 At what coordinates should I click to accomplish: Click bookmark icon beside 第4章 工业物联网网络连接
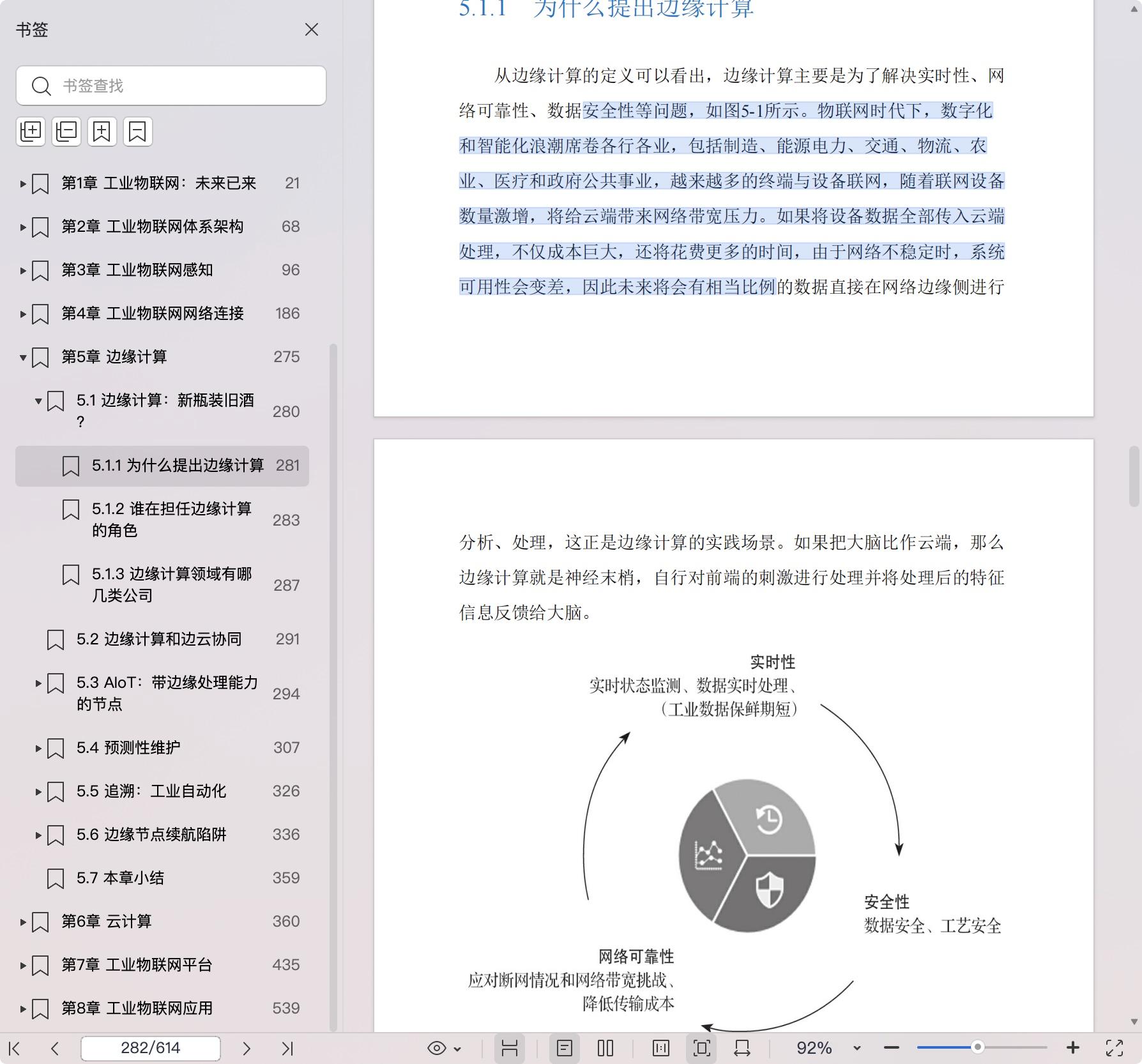(40, 314)
